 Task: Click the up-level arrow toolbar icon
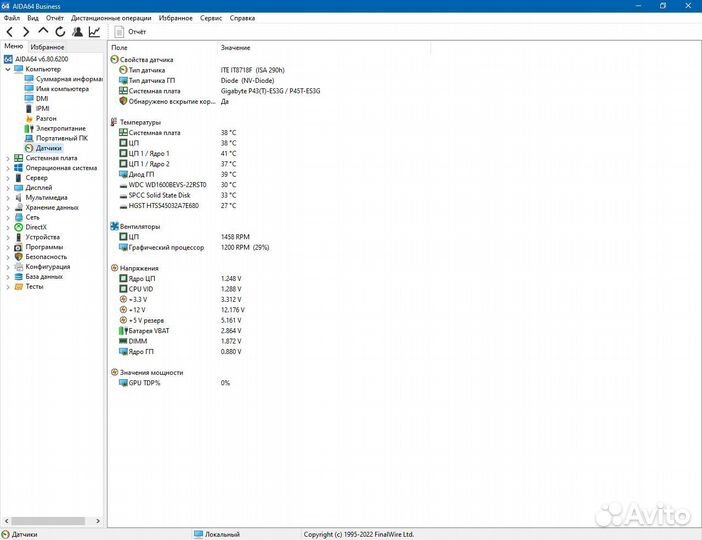[x=43, y=31]
